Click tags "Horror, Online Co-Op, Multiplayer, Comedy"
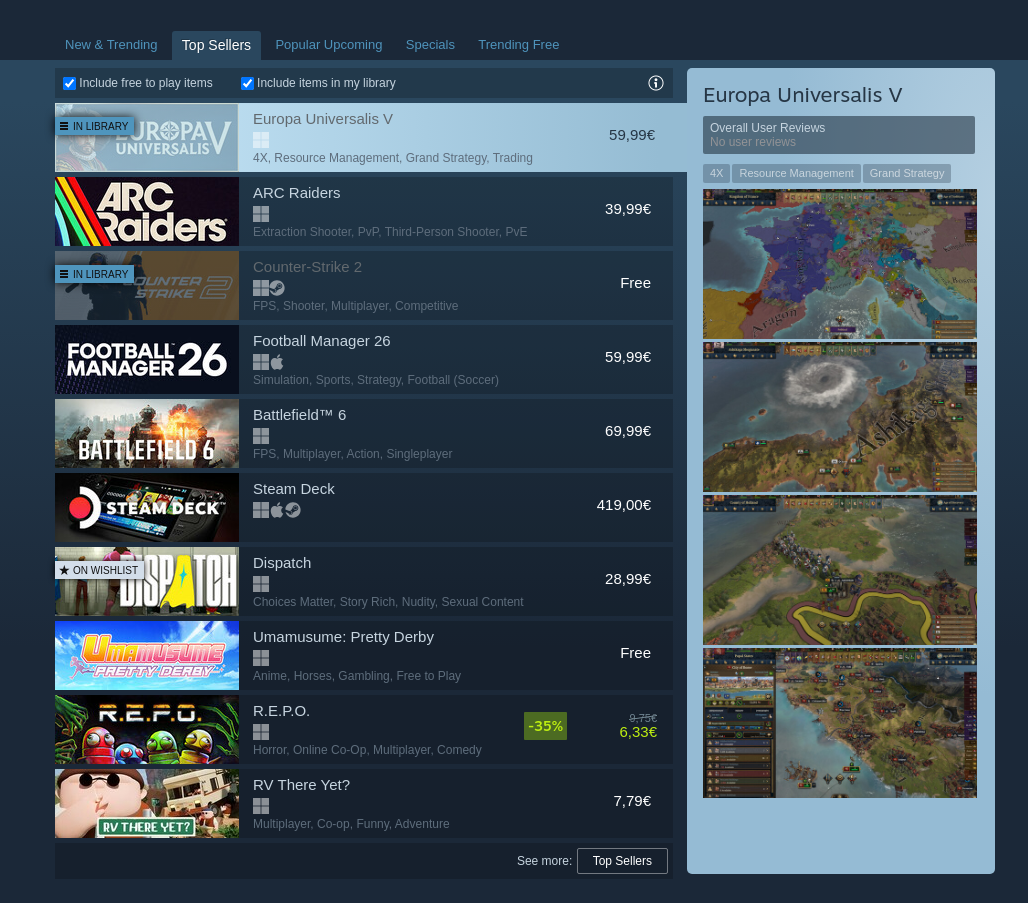1028x903 pixels. (x=367, y=750)
